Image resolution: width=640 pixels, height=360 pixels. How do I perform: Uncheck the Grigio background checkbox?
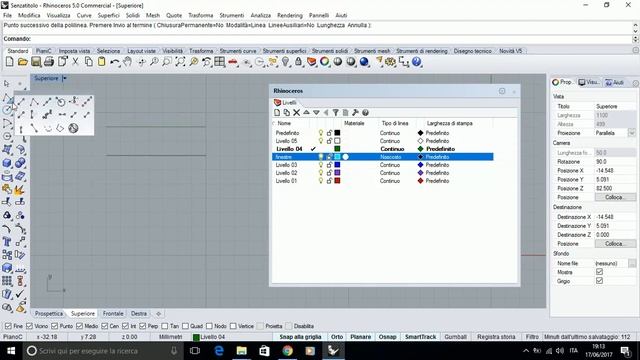[599, 281]
